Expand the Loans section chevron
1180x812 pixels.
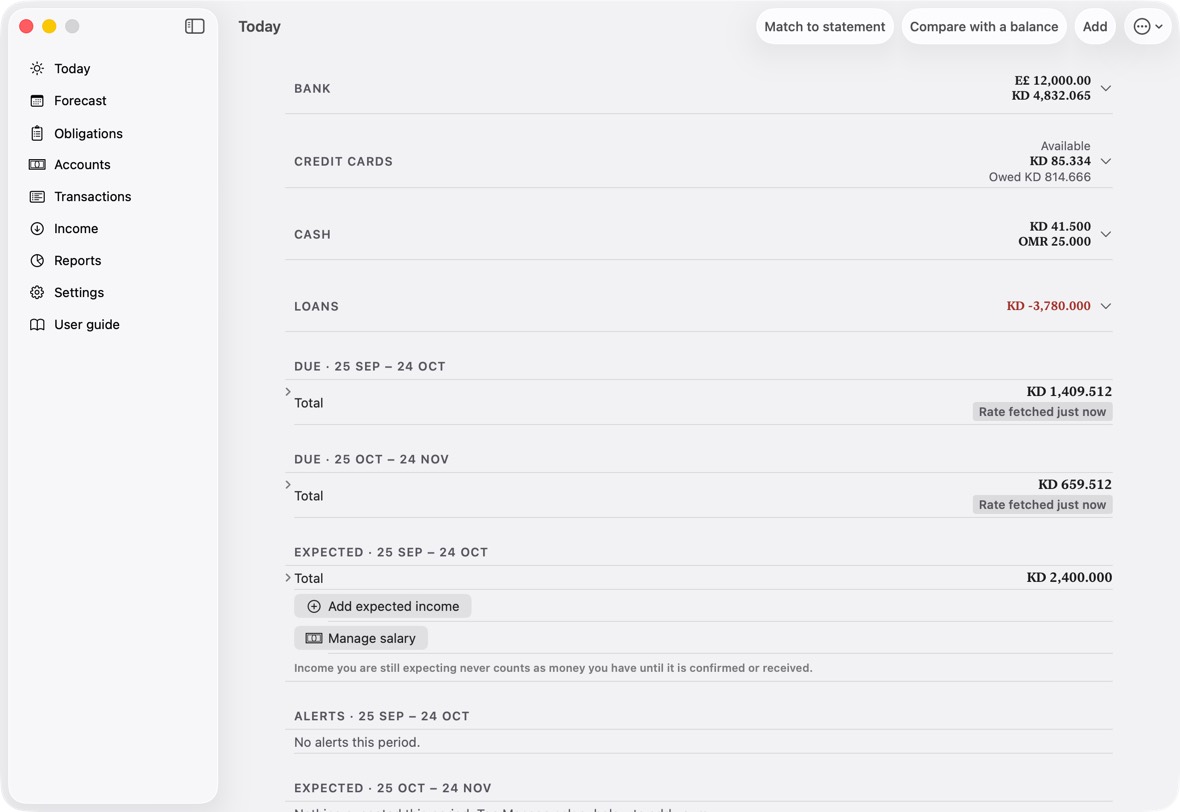1105,306
